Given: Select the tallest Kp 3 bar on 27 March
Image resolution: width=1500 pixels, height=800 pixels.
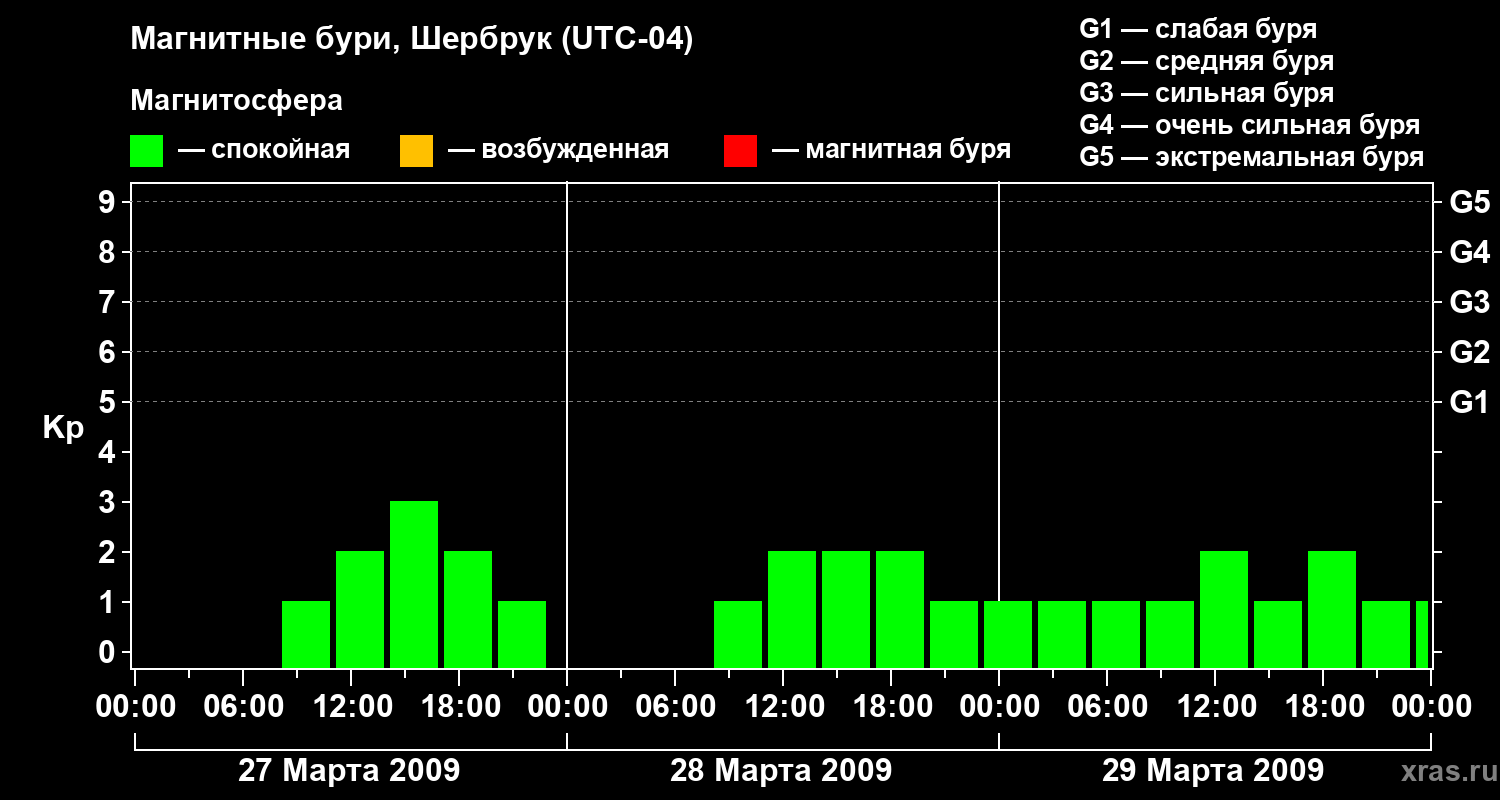Looking at the screenshot, I should pyautogui.click(x=414, y=584).
